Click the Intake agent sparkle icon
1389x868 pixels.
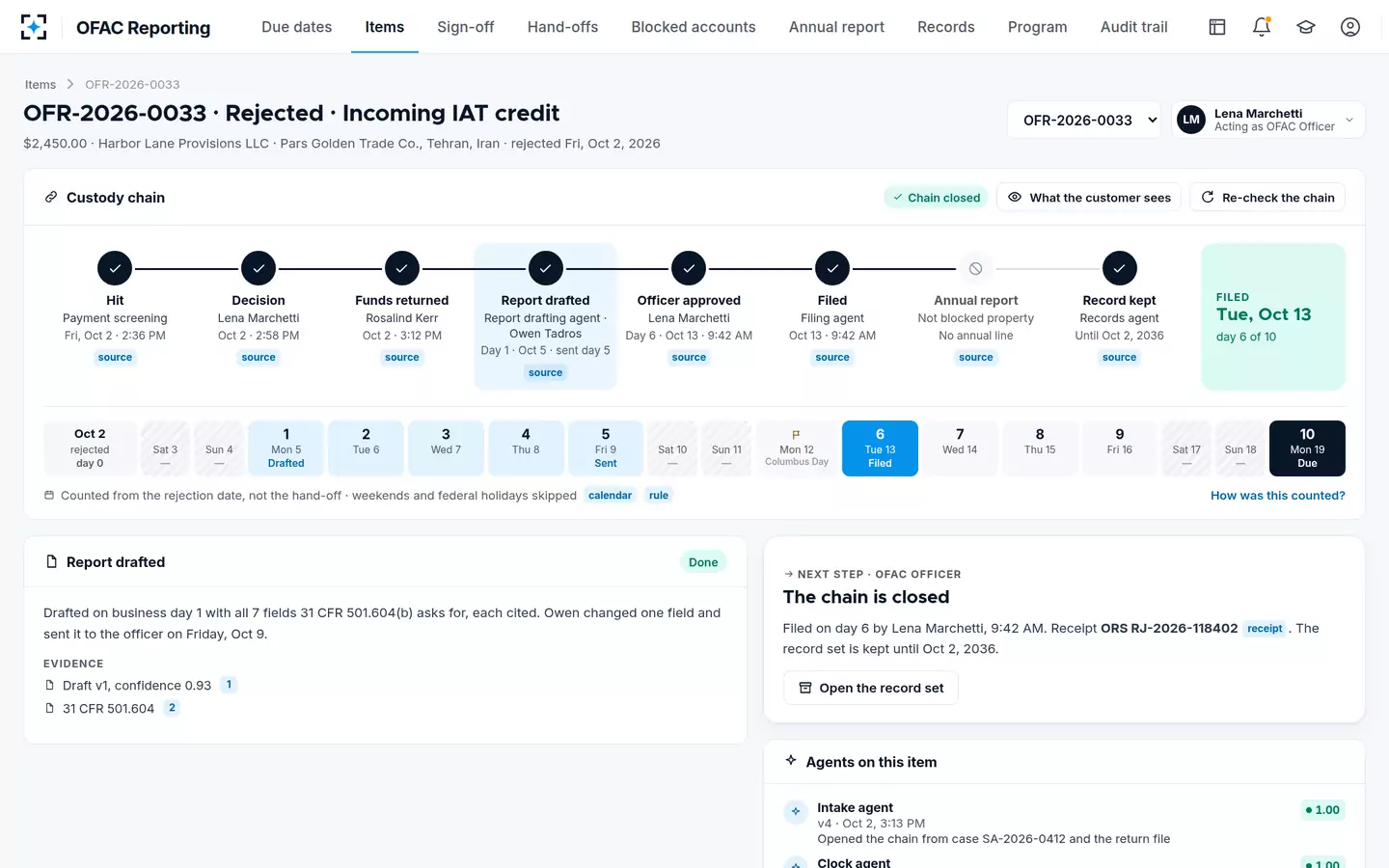[796, 811]
